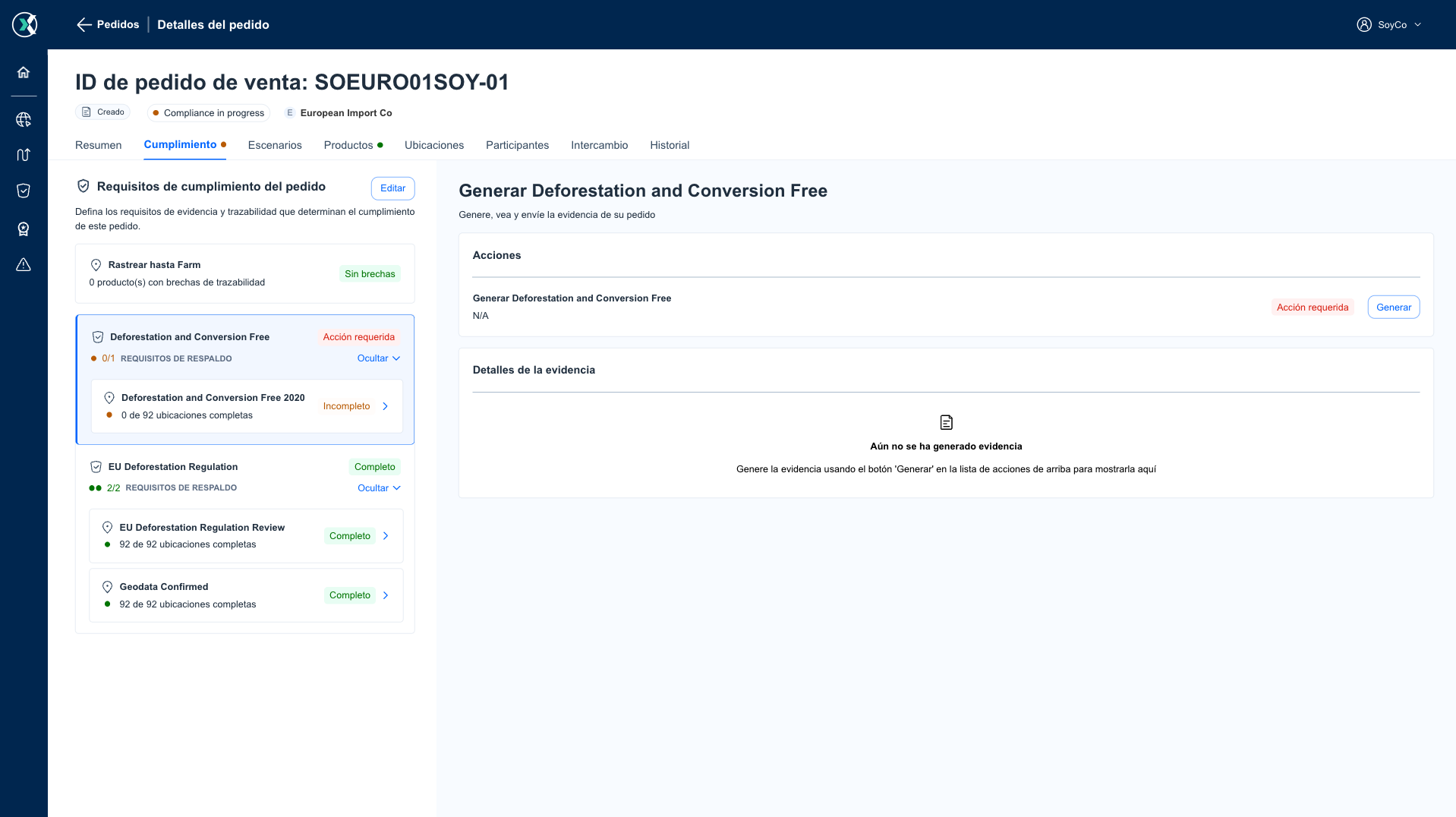Image resolution: width=1456 pixels, height=817 pixels.
Task: Open the Participantes tab
Action: tap(518, 145)
